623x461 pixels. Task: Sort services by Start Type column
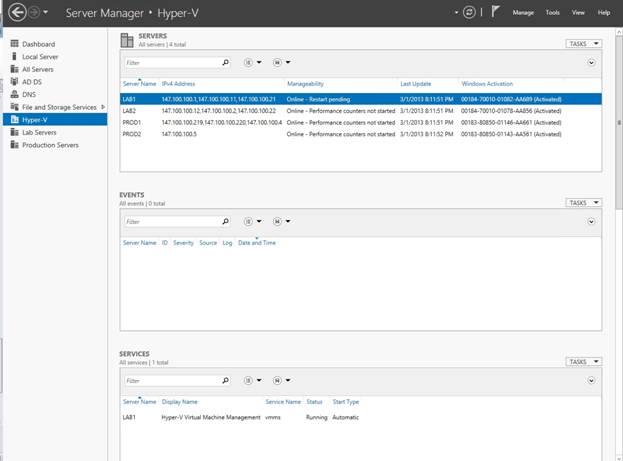click(x=346, y=402)
